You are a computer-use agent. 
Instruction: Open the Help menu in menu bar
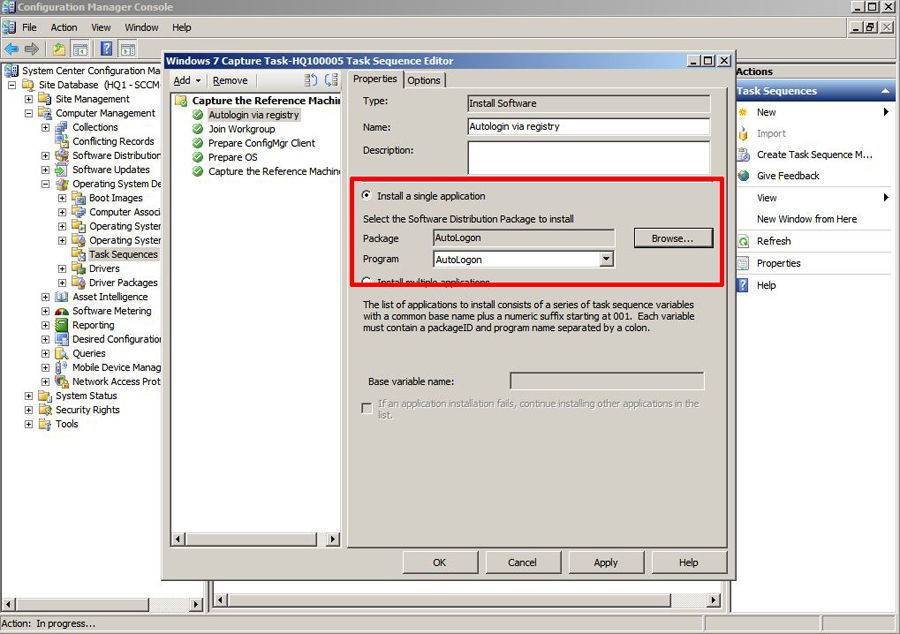[181, 28]
